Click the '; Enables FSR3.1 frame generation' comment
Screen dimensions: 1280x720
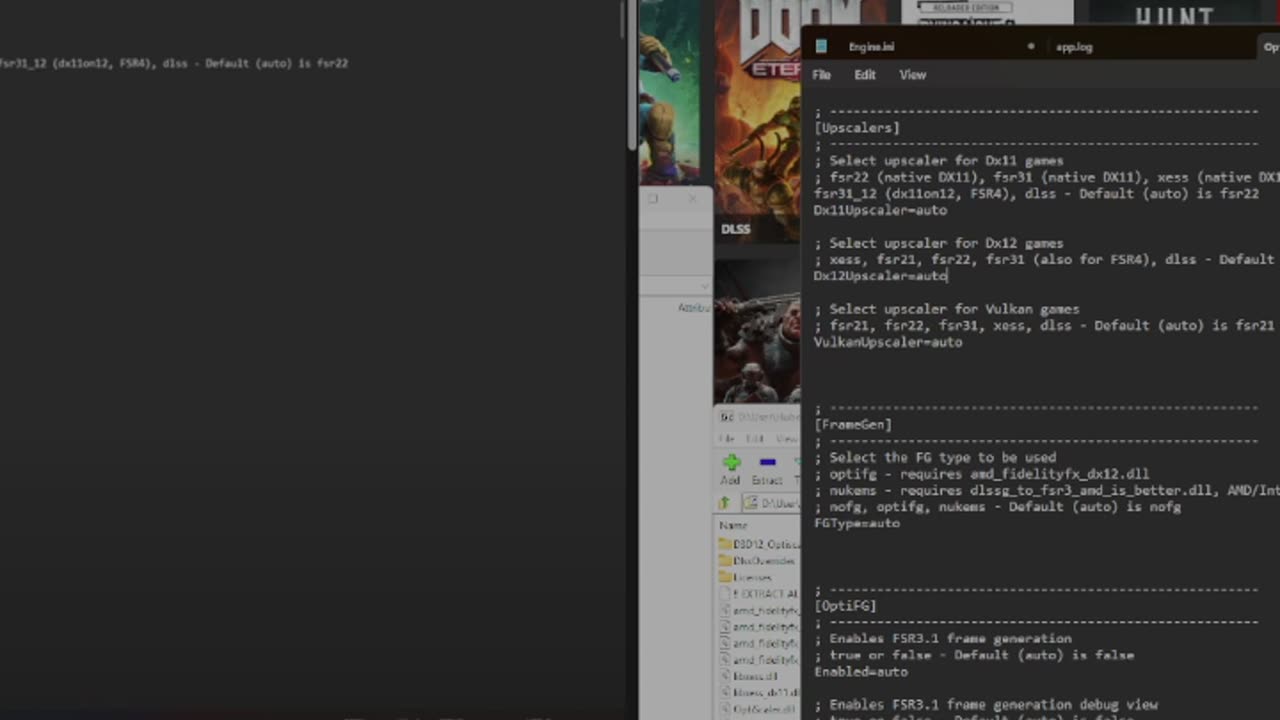(x=943, y=639)
